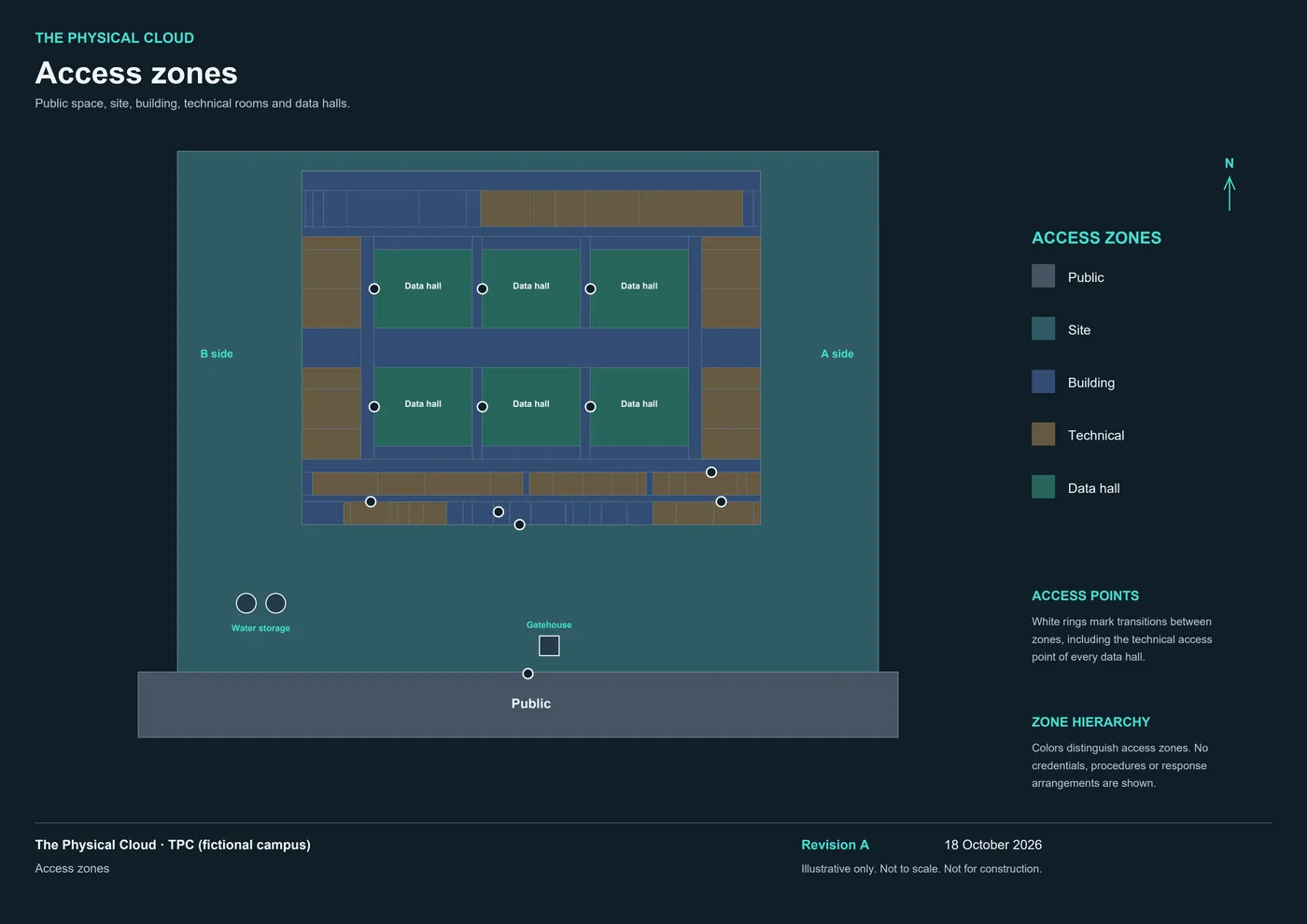Click the 'ACCESS POINTS' heading

1086,595
